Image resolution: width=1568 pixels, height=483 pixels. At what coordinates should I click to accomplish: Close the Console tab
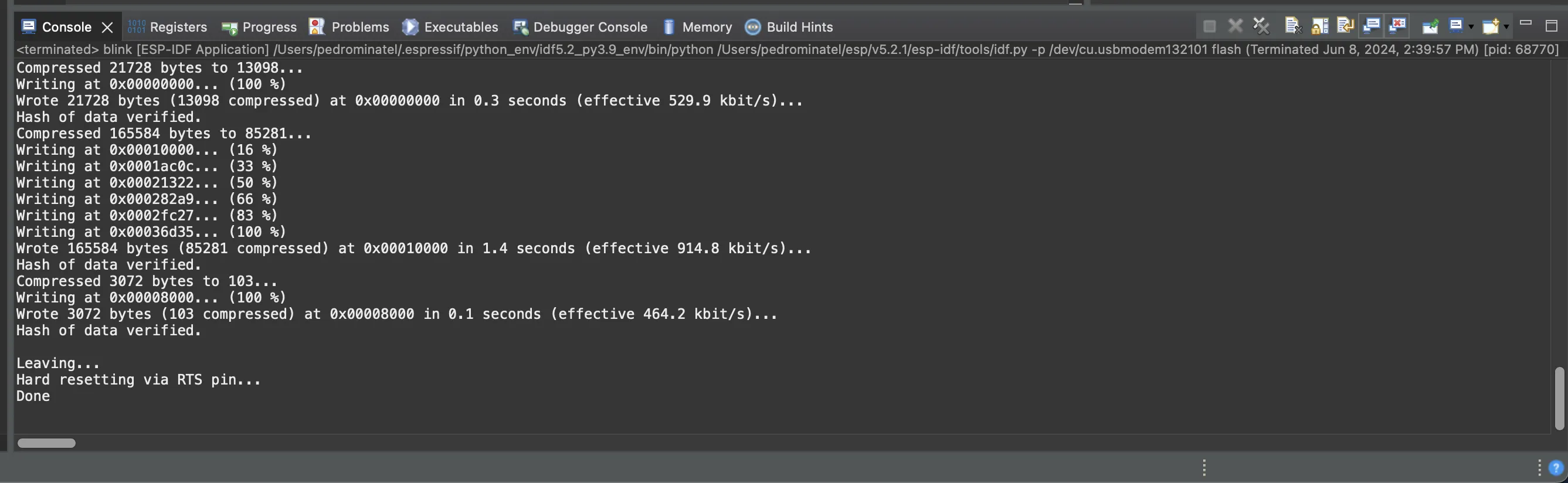pos(107,28)
